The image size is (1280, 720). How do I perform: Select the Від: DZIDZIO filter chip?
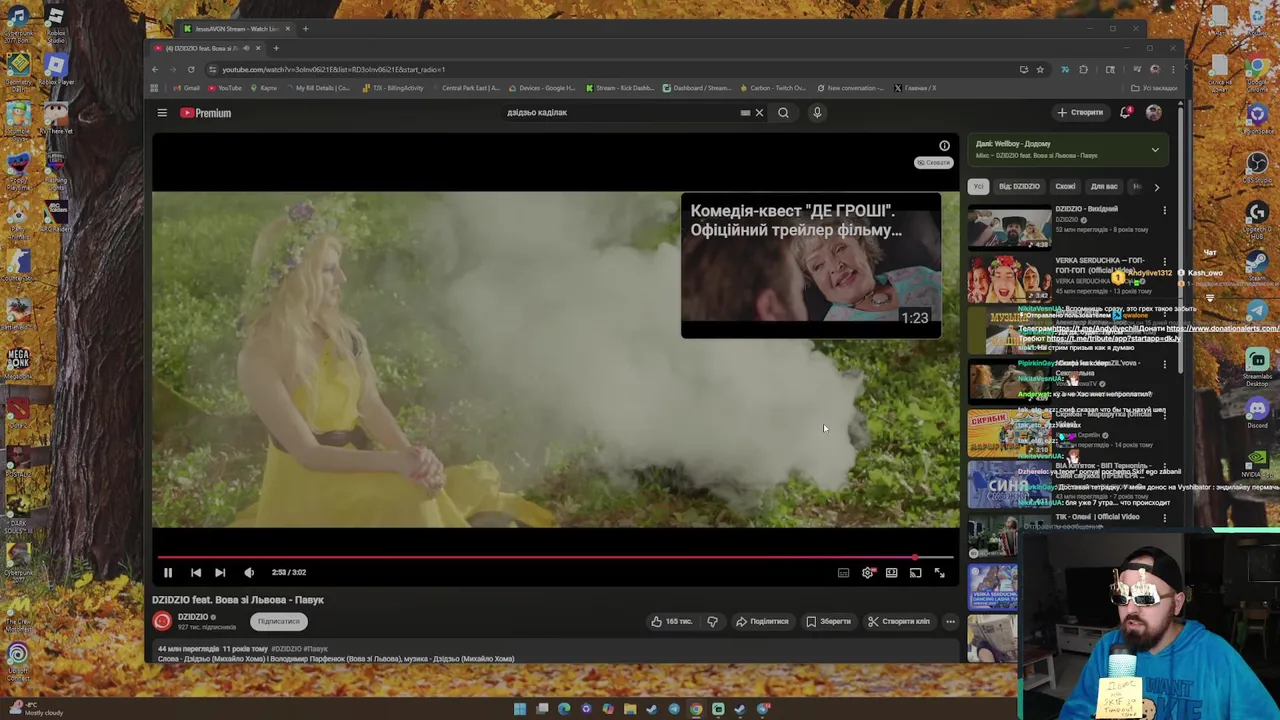tap(1019, 186)
